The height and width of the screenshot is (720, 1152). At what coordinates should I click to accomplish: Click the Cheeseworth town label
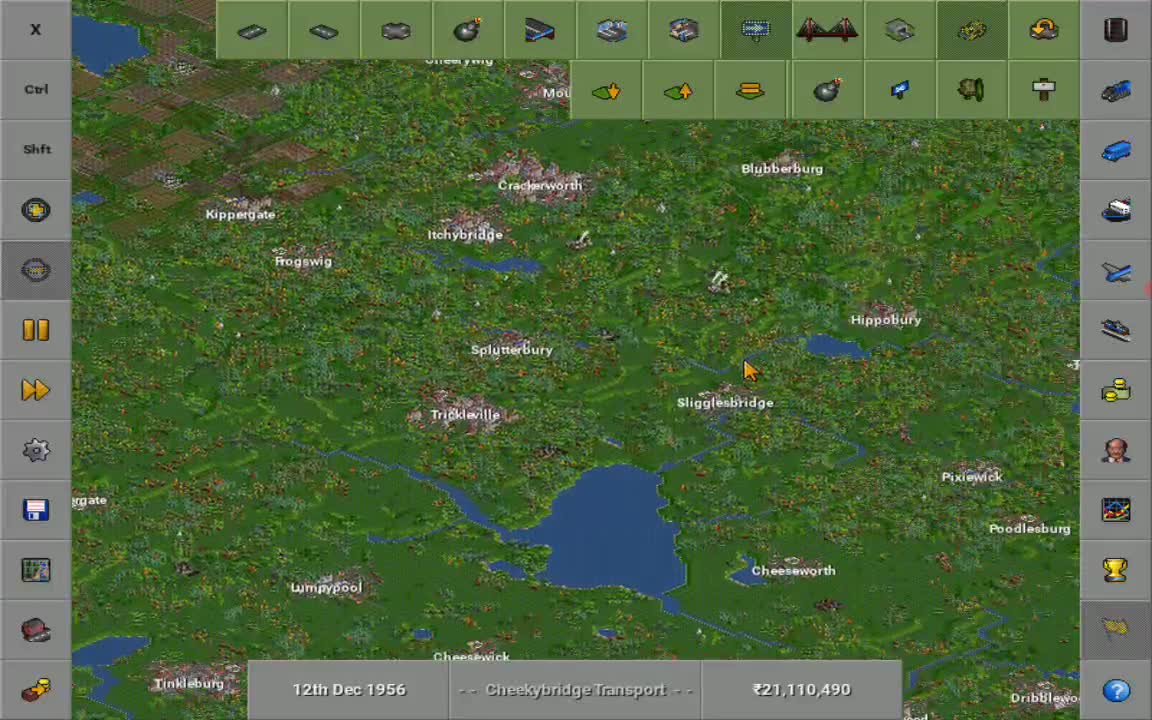coord(793,571)
